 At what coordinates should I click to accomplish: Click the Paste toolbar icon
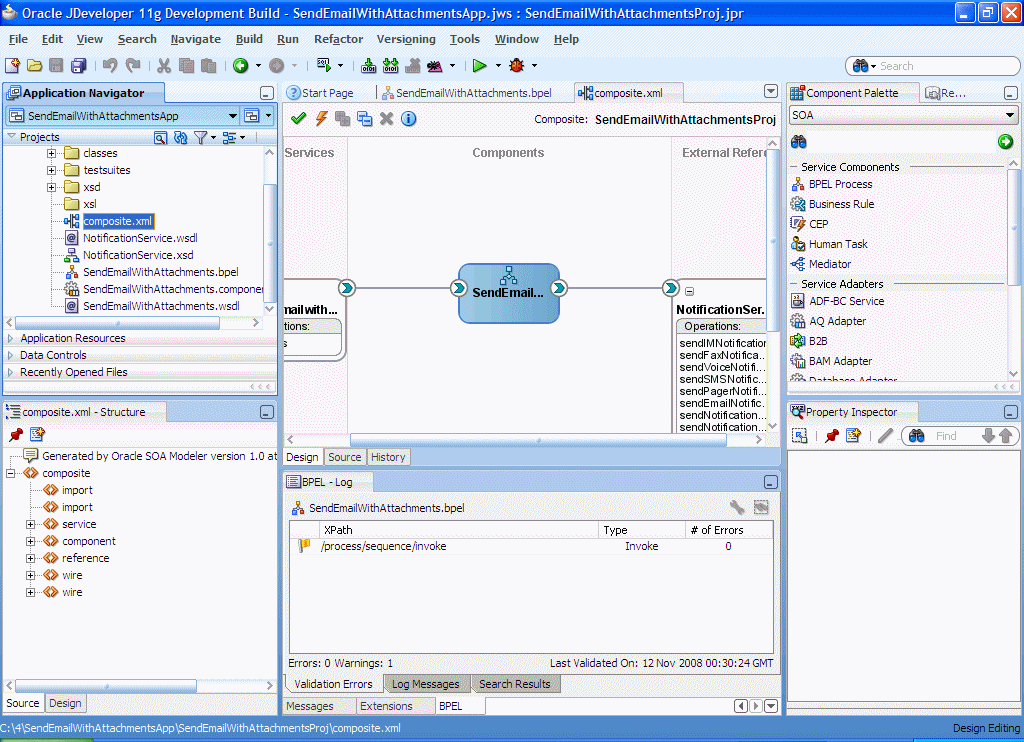point(208,65)
